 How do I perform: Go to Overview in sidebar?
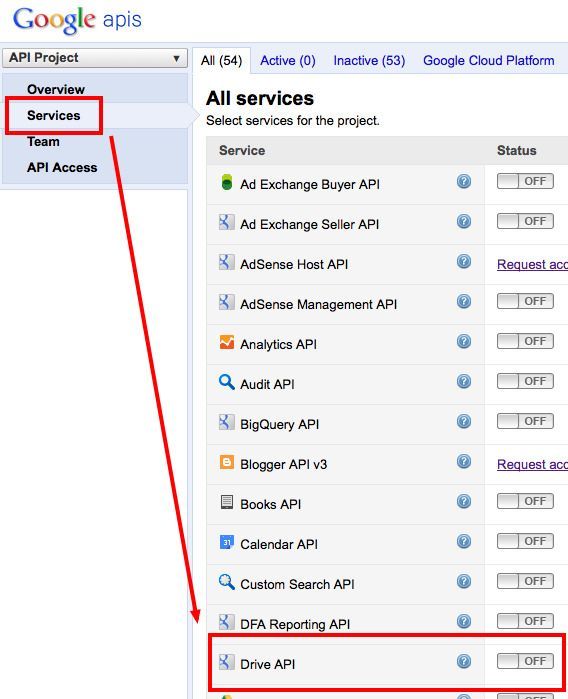click(56, 89)
